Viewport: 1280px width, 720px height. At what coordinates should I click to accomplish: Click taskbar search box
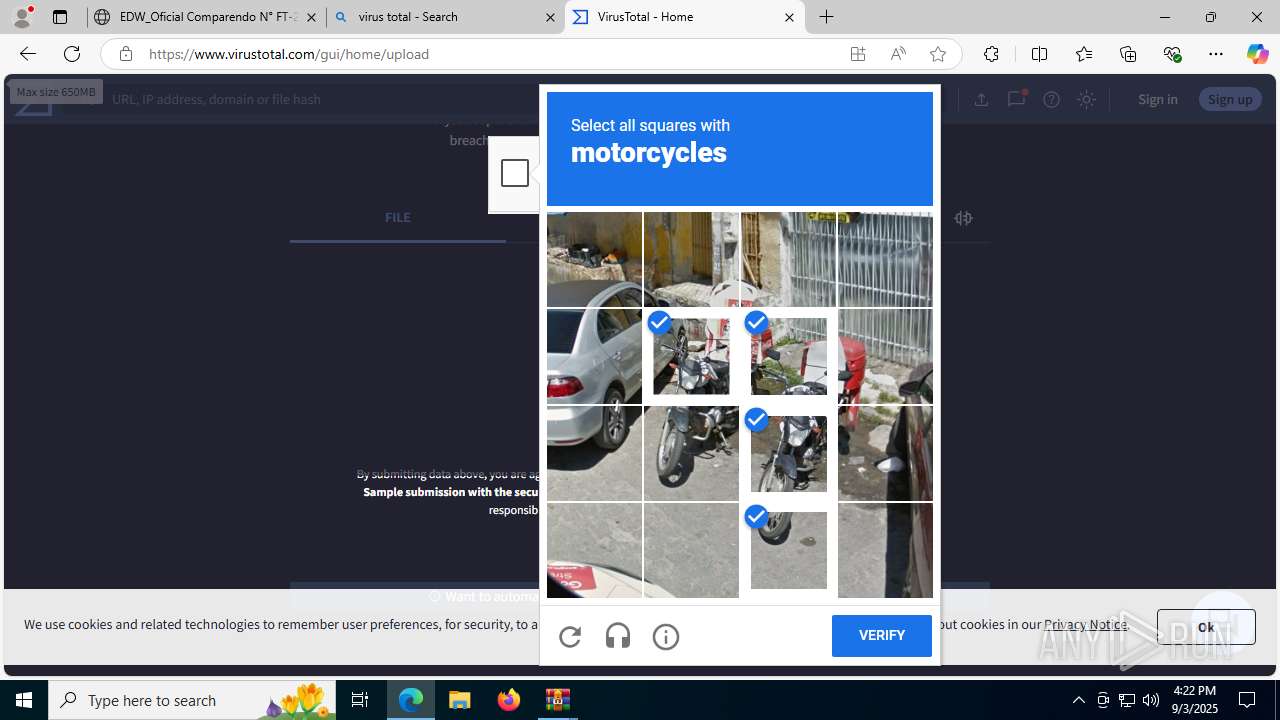coord(192,700)
